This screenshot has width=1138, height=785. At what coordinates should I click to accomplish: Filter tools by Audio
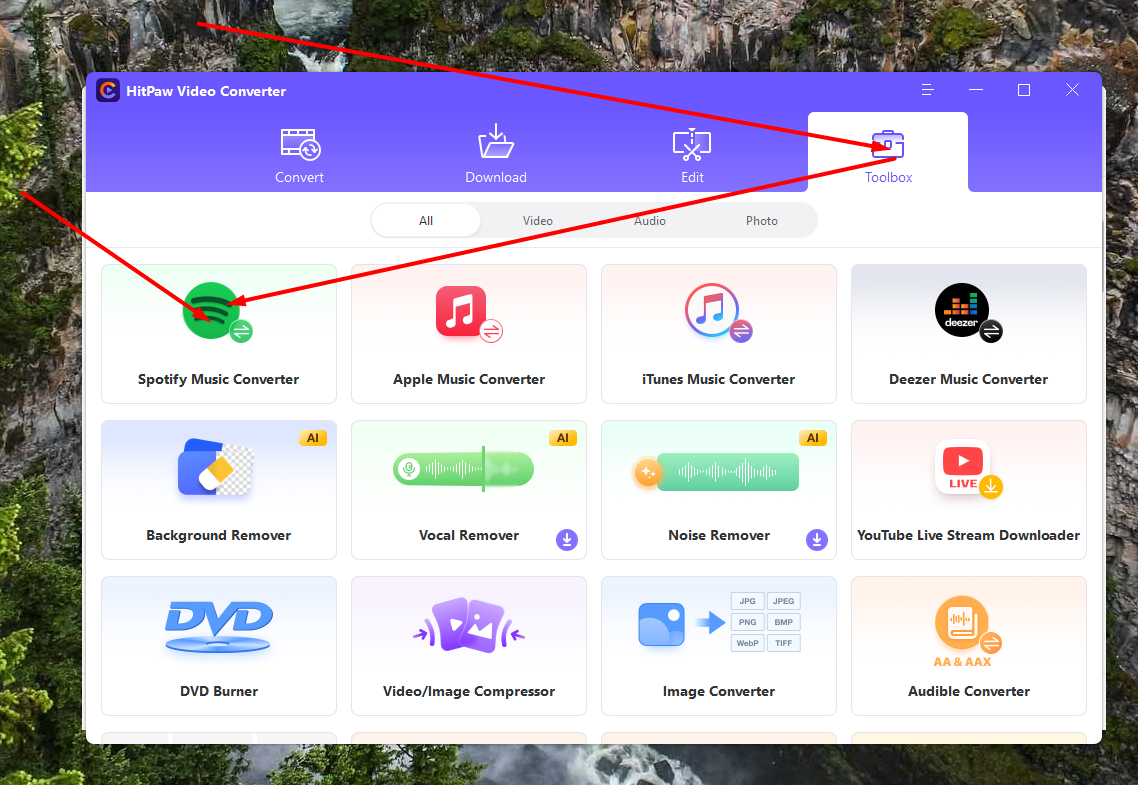[650, 221]
